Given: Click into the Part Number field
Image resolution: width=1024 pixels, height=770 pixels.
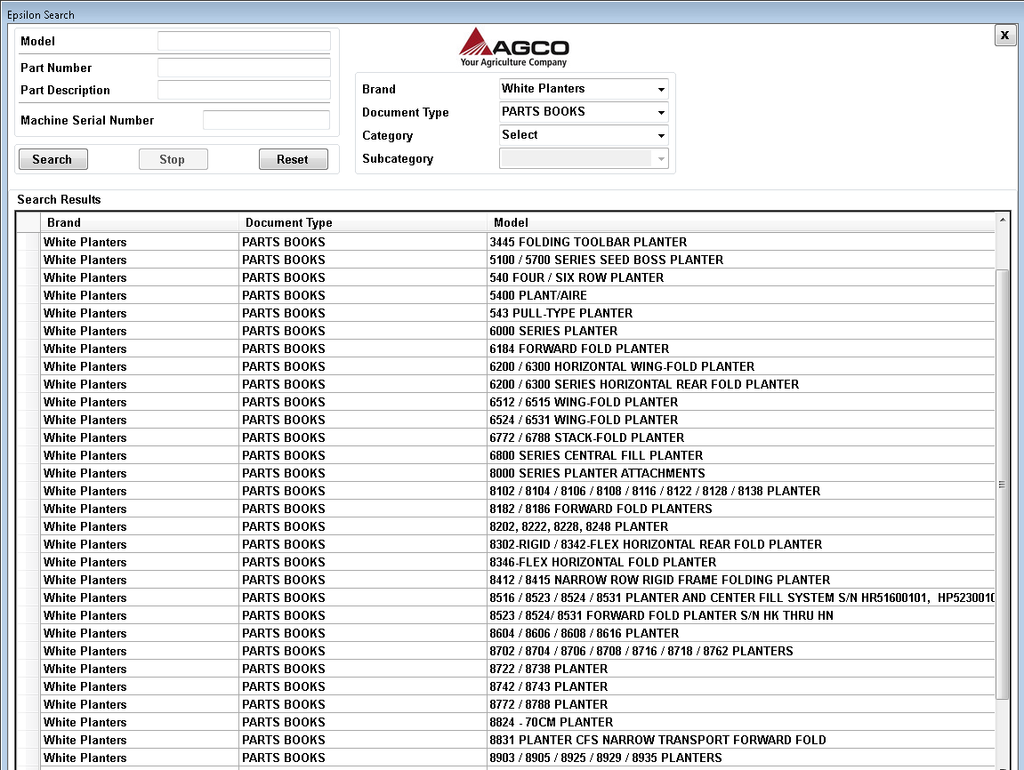Looking at the screenshot, I should 243,68.
